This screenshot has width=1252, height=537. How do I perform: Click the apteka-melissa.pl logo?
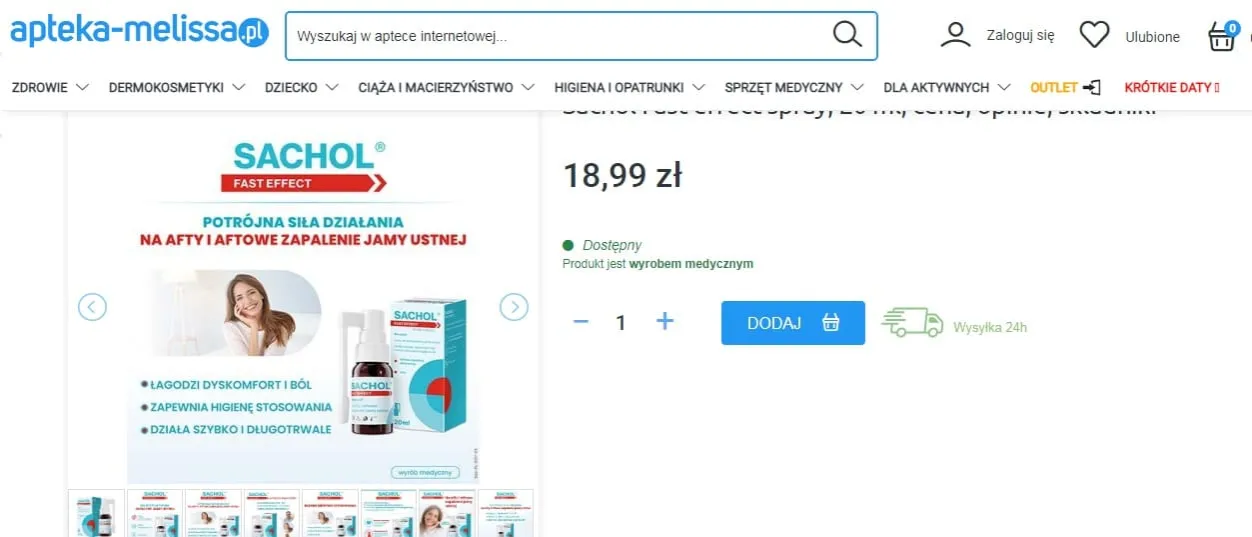(139, 32)
